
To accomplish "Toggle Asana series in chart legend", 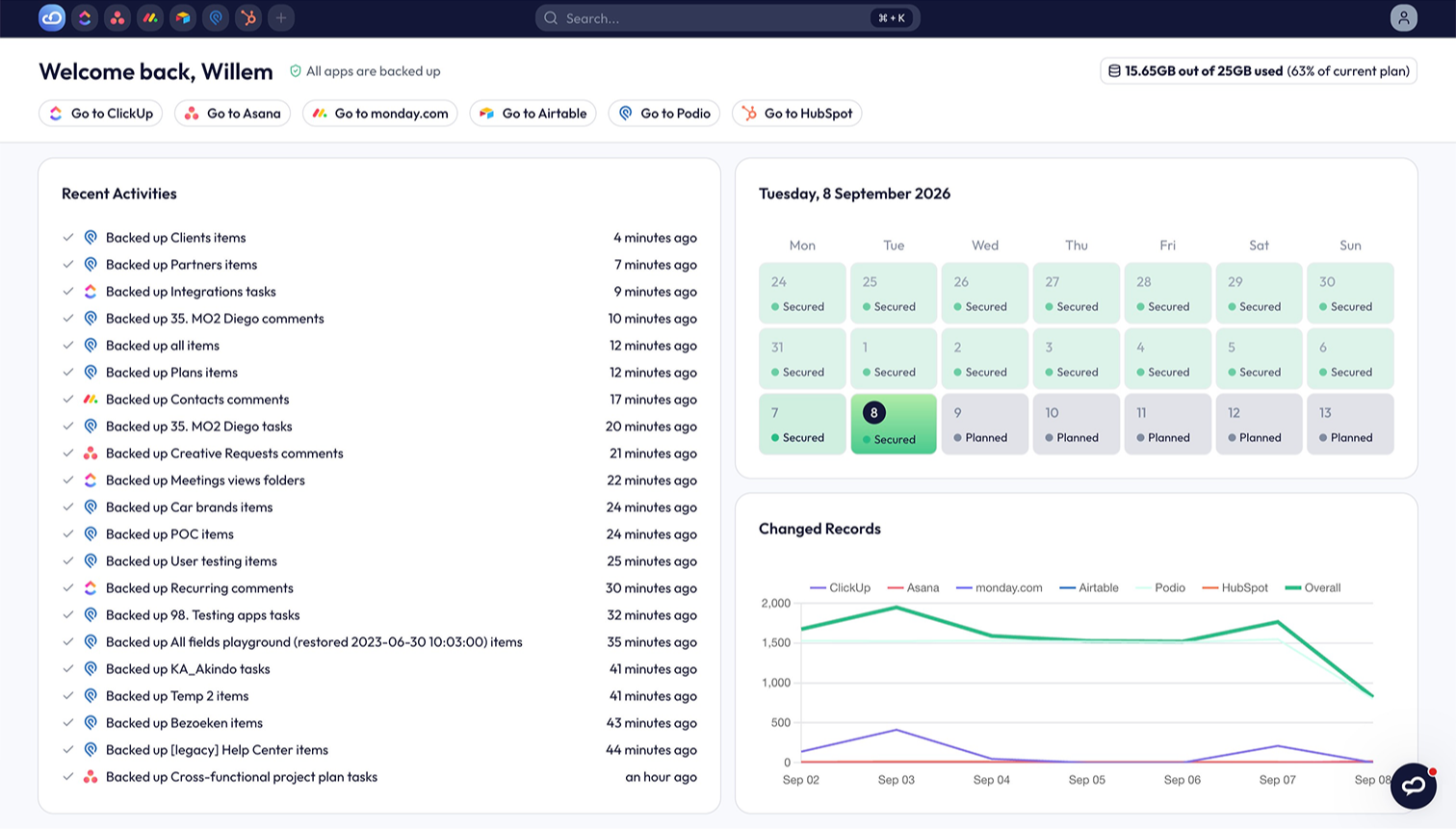I will click(x=913, y=587).
